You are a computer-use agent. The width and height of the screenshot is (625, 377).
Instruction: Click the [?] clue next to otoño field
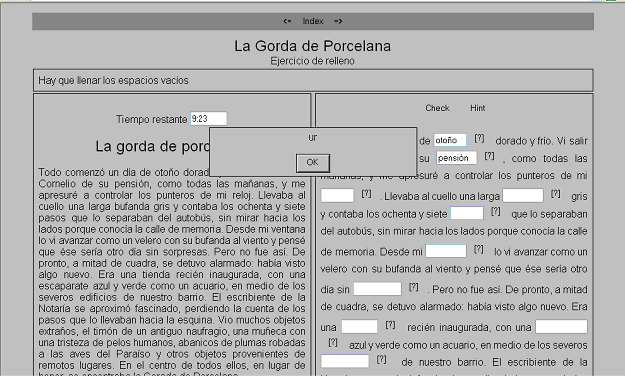(479, 138)
